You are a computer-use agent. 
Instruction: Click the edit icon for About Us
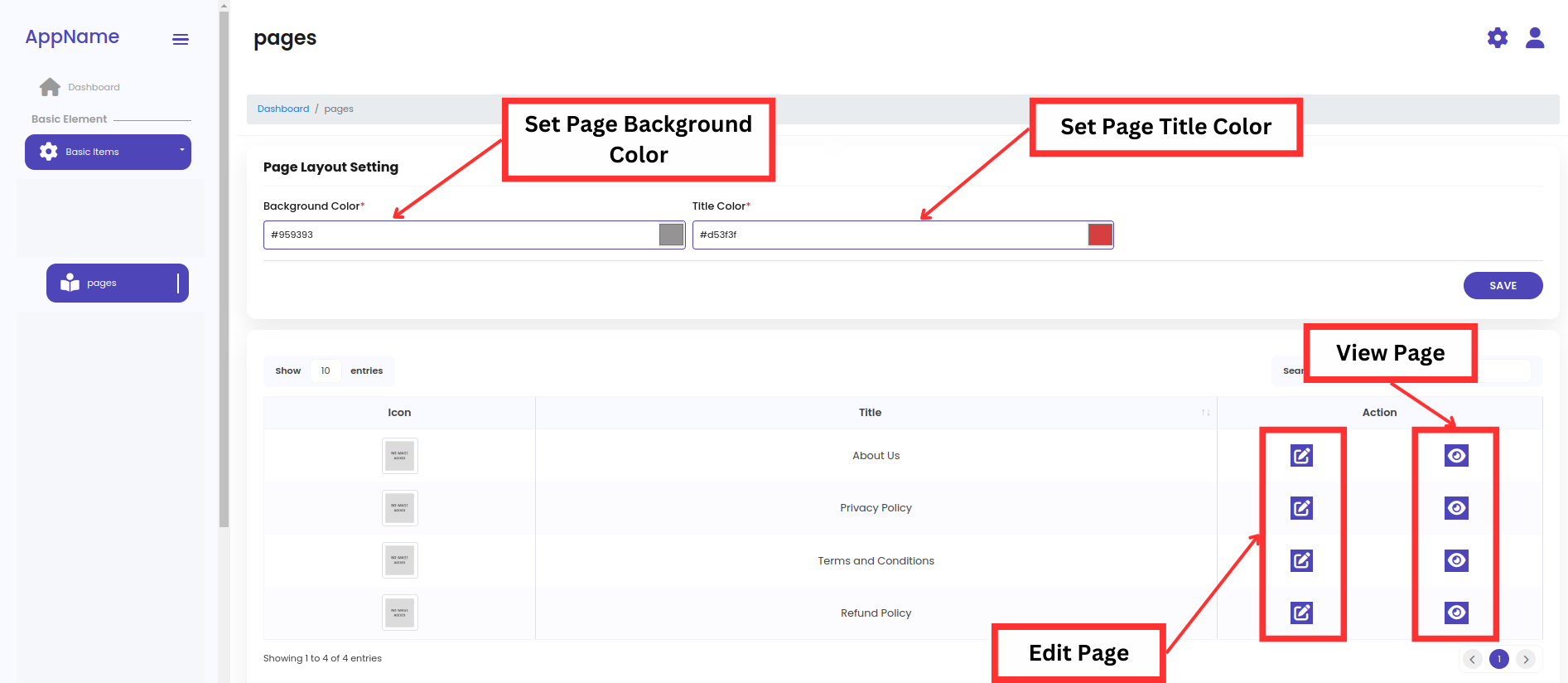(1301, 456)
